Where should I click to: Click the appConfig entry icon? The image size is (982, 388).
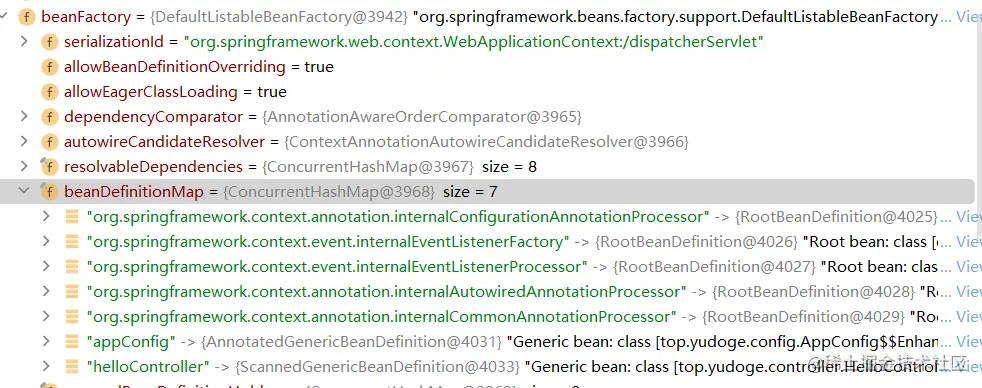[x=72, y=342]
